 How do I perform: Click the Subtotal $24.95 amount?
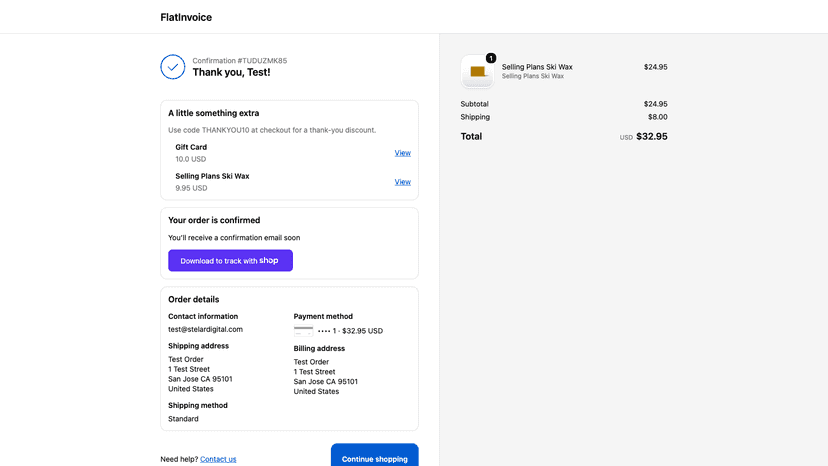point(655,104)
